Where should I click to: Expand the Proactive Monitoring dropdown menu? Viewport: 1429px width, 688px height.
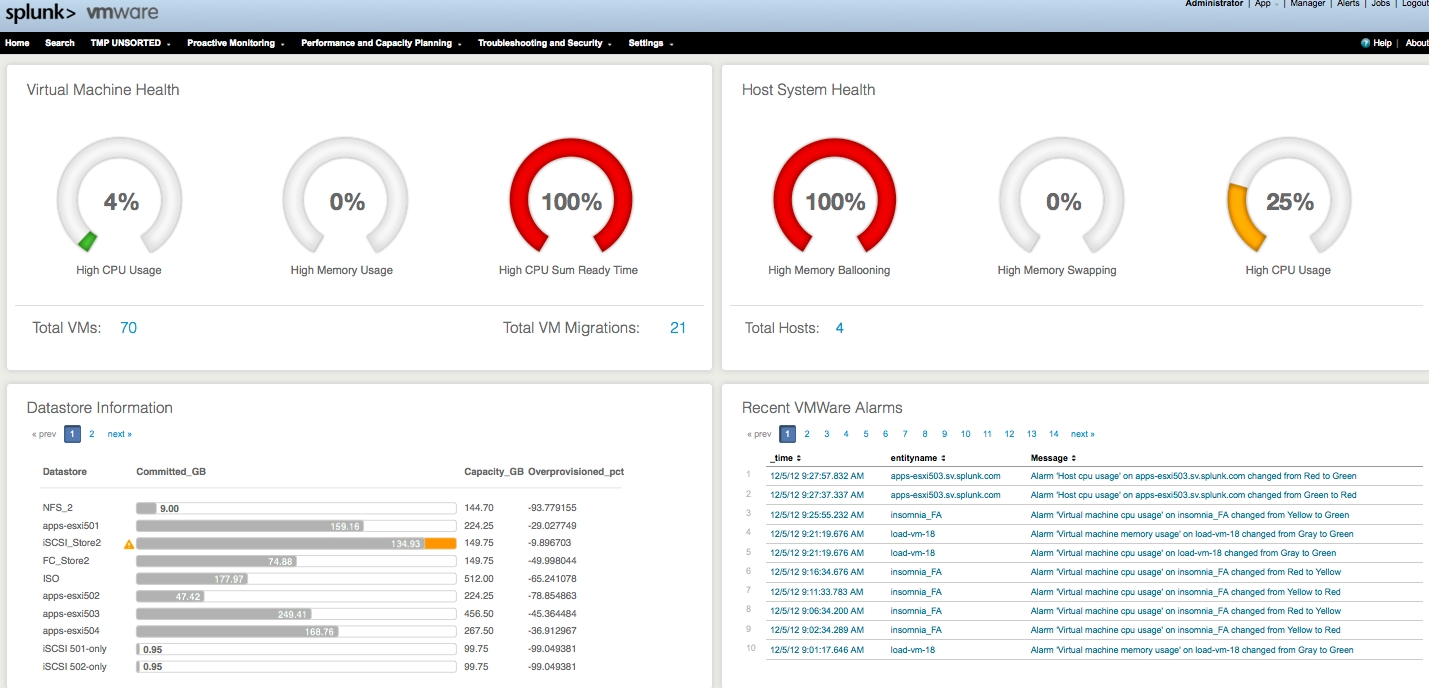click(x=236, y=43)
